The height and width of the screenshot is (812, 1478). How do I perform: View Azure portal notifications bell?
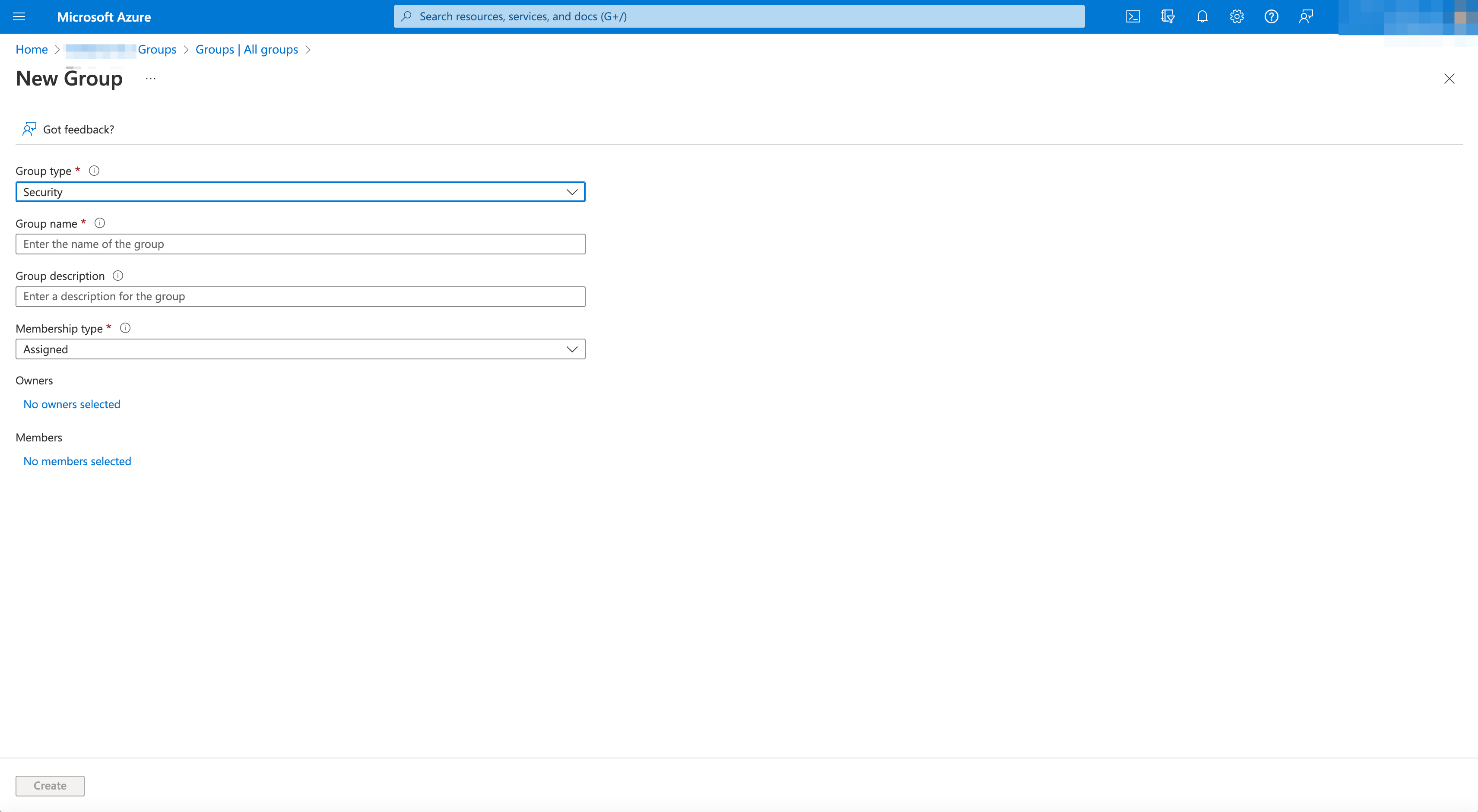(1202, 16)
